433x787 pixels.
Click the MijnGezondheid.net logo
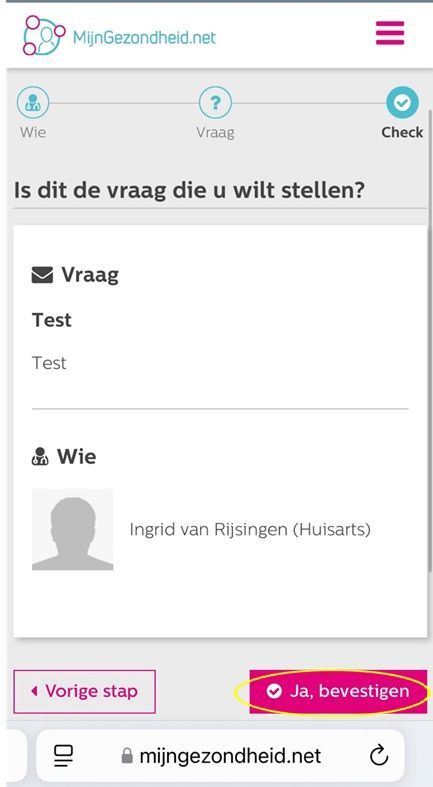[119, 35]
